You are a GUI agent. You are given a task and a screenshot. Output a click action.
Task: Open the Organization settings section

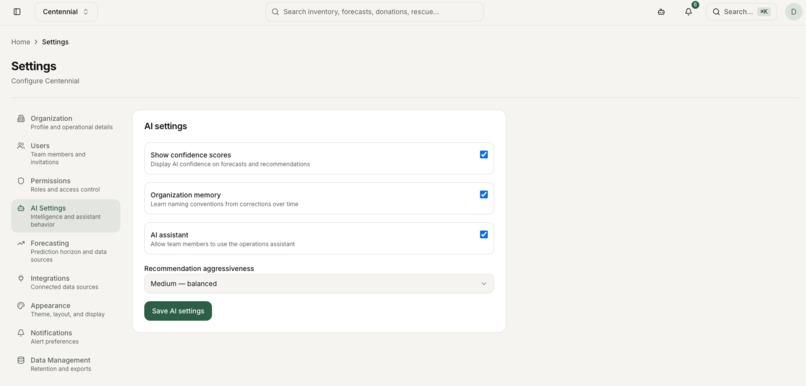[66, 122]
